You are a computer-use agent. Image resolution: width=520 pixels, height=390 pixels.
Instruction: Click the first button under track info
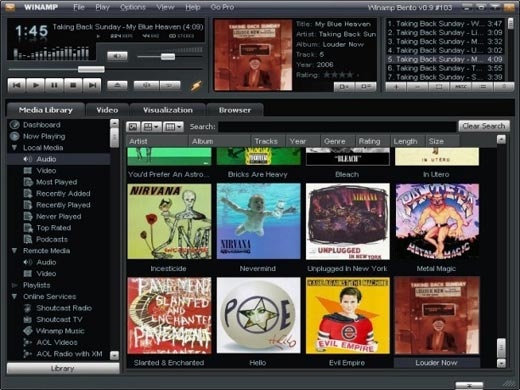(x=344, y=87)
